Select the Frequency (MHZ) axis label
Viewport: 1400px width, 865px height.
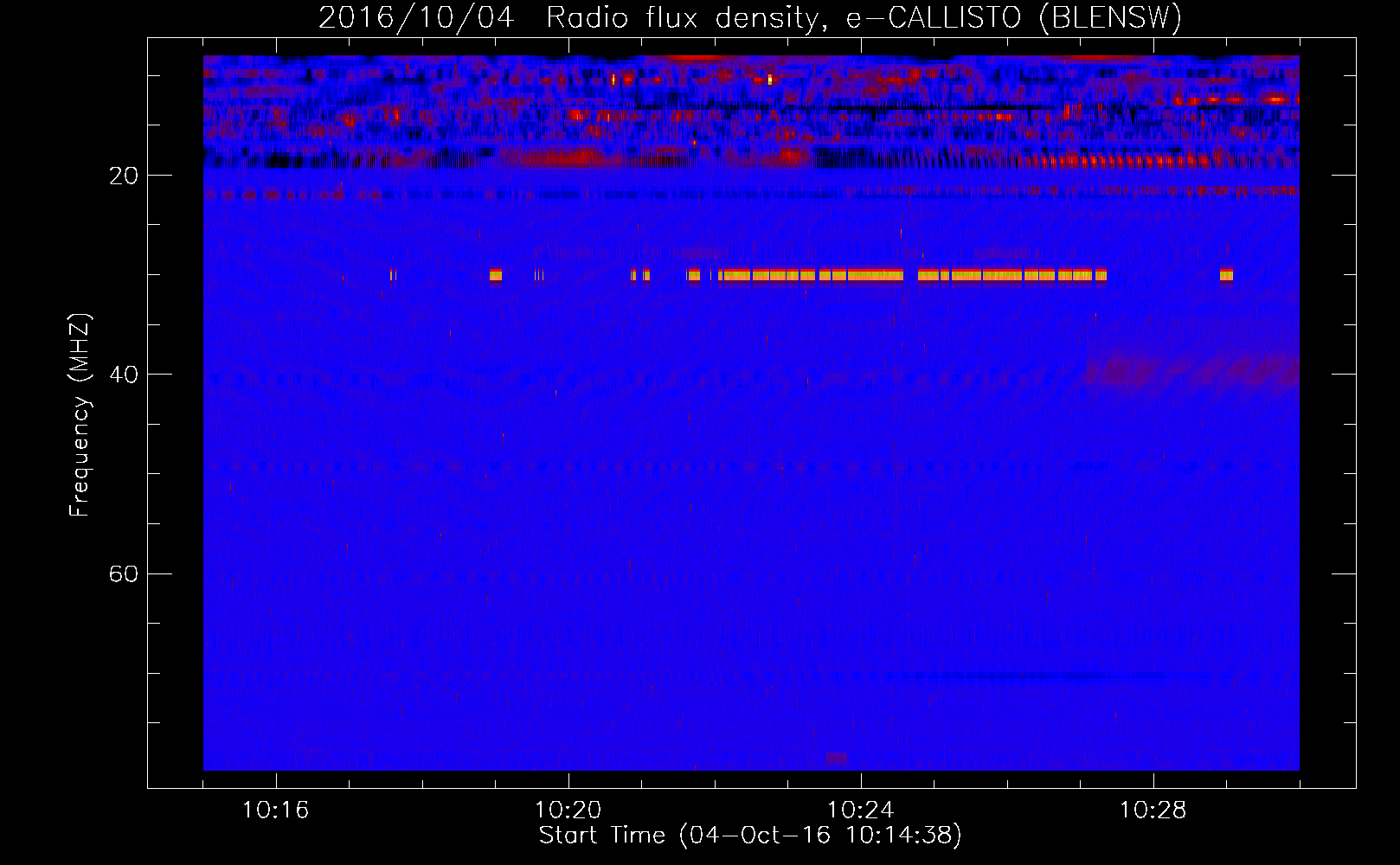80,415
